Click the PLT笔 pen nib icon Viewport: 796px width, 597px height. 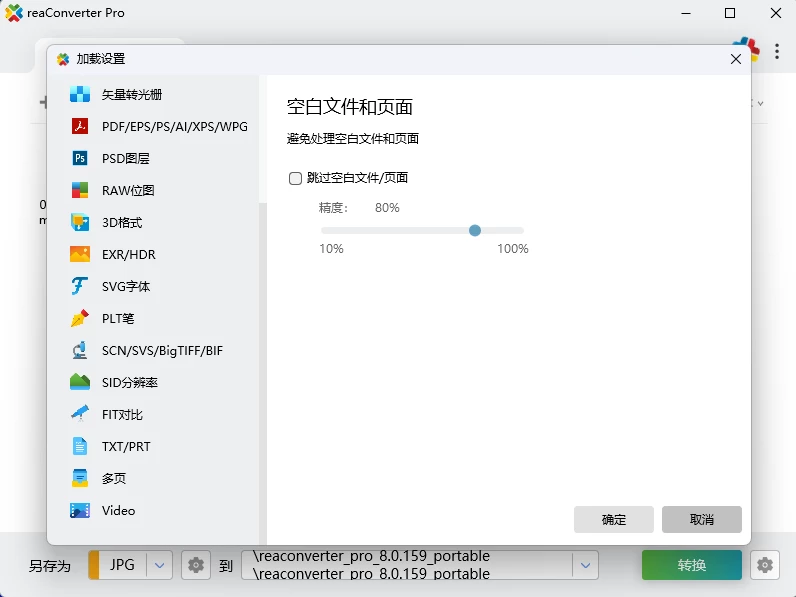[80, 318]
